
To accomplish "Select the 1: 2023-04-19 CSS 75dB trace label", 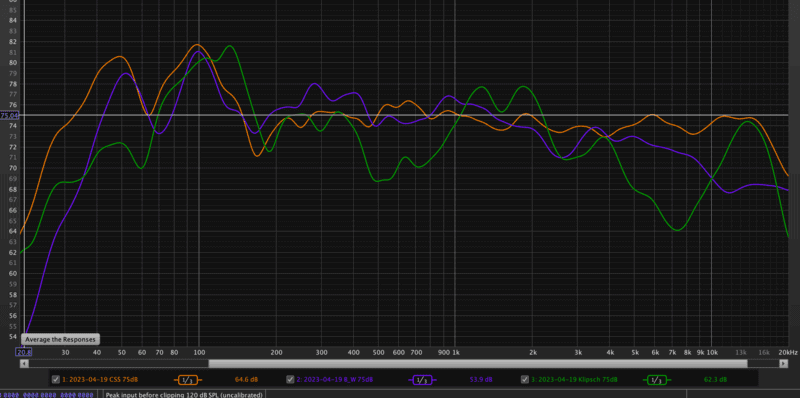I will tap(100, 380).
